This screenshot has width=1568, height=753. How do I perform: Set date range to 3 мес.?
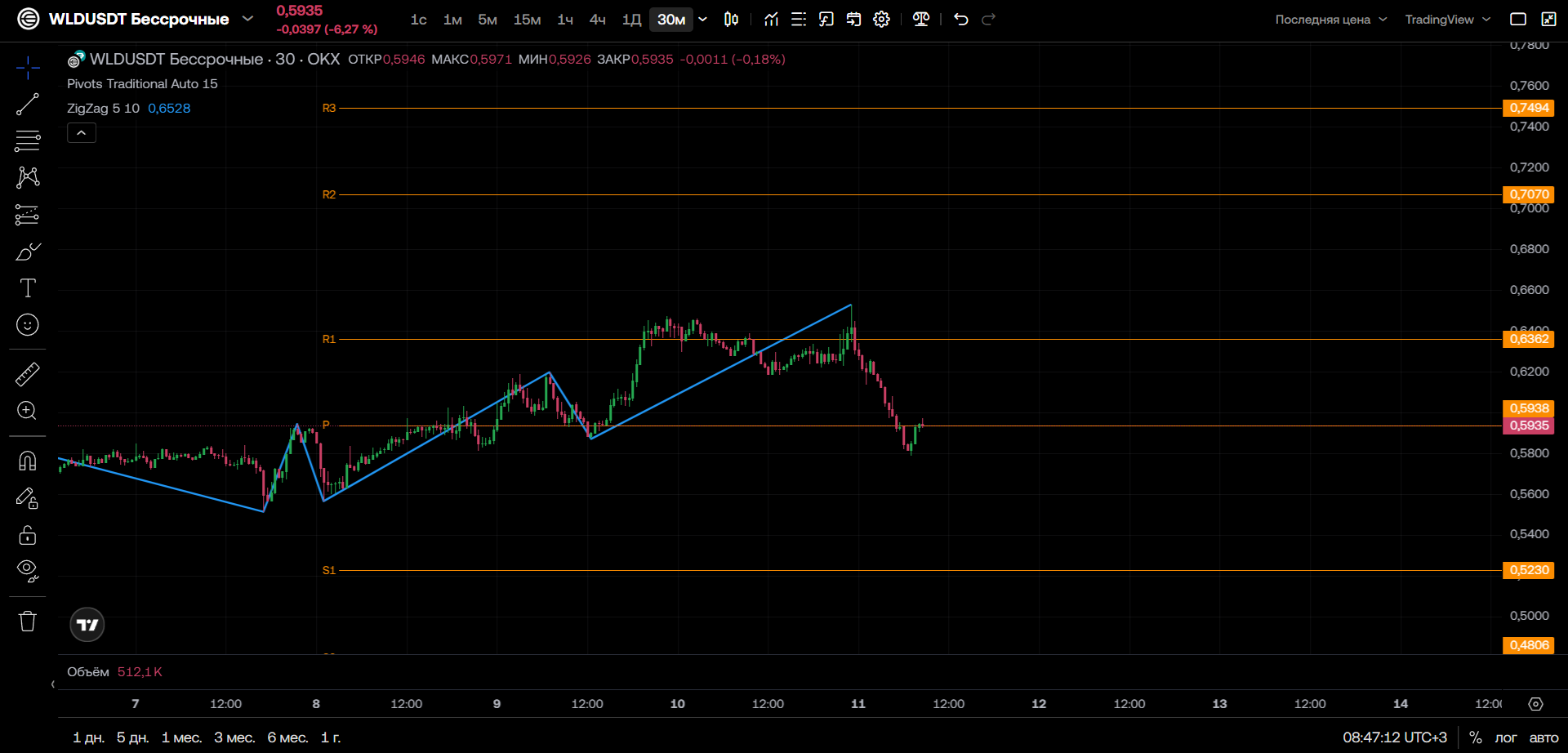(234, 737)
